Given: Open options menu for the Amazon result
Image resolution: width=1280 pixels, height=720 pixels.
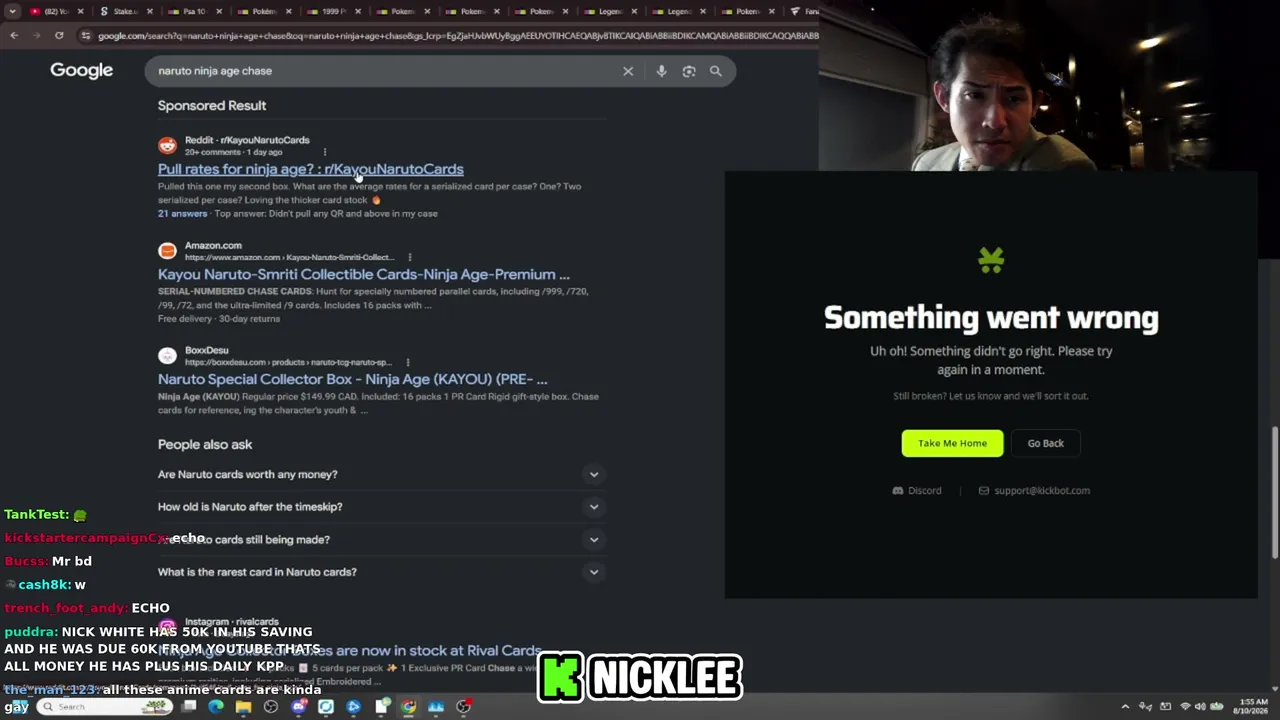Looking at the screenshot, I should [409, 257].
